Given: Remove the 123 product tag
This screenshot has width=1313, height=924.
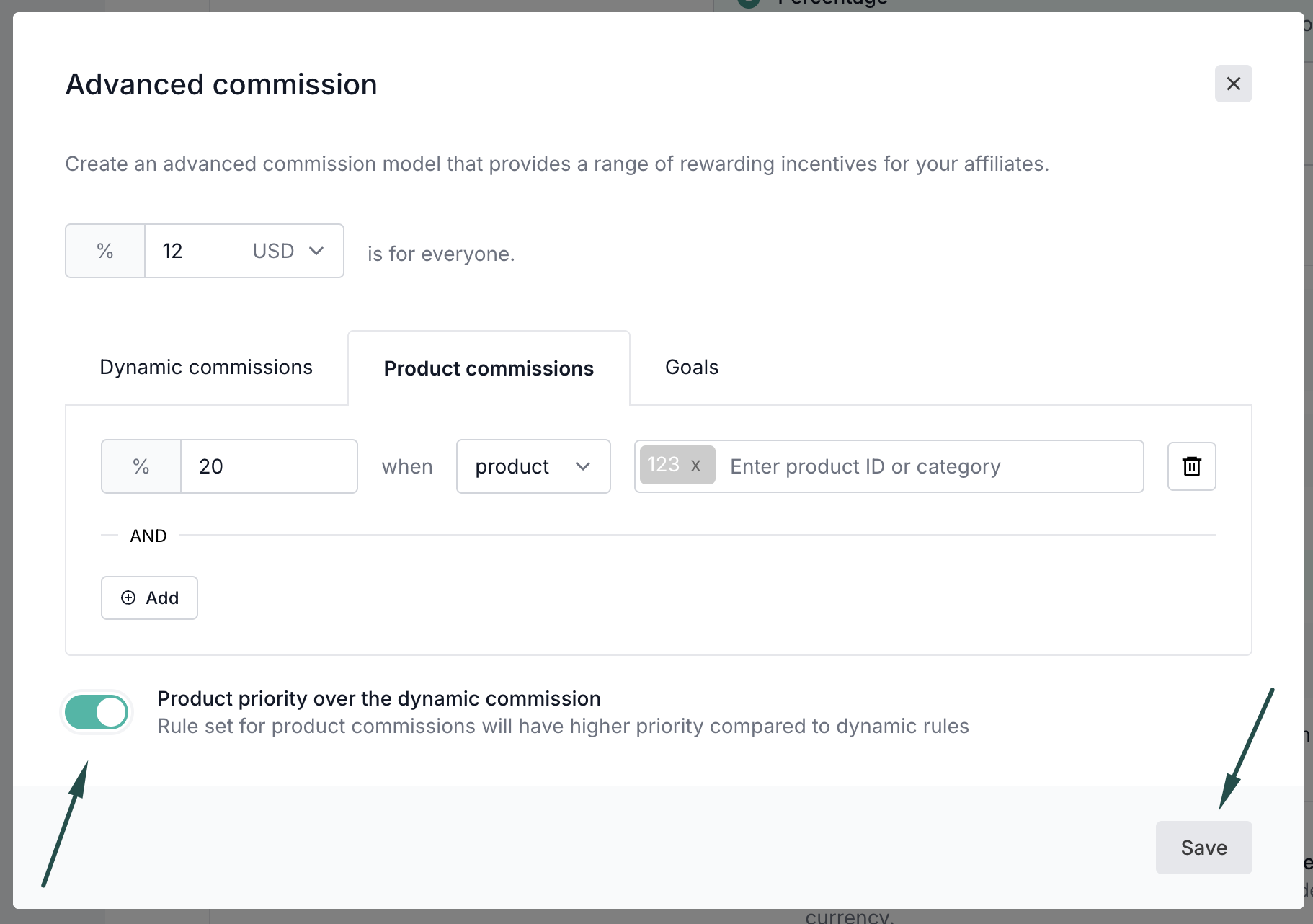Looking at the screenshot, I should pyautogui.click(x=695, y=466).
